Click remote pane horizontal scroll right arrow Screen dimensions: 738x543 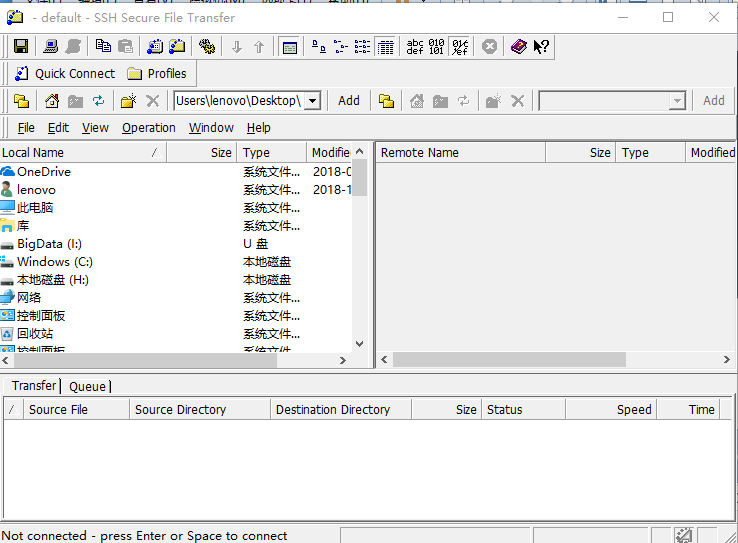(727, 359)
